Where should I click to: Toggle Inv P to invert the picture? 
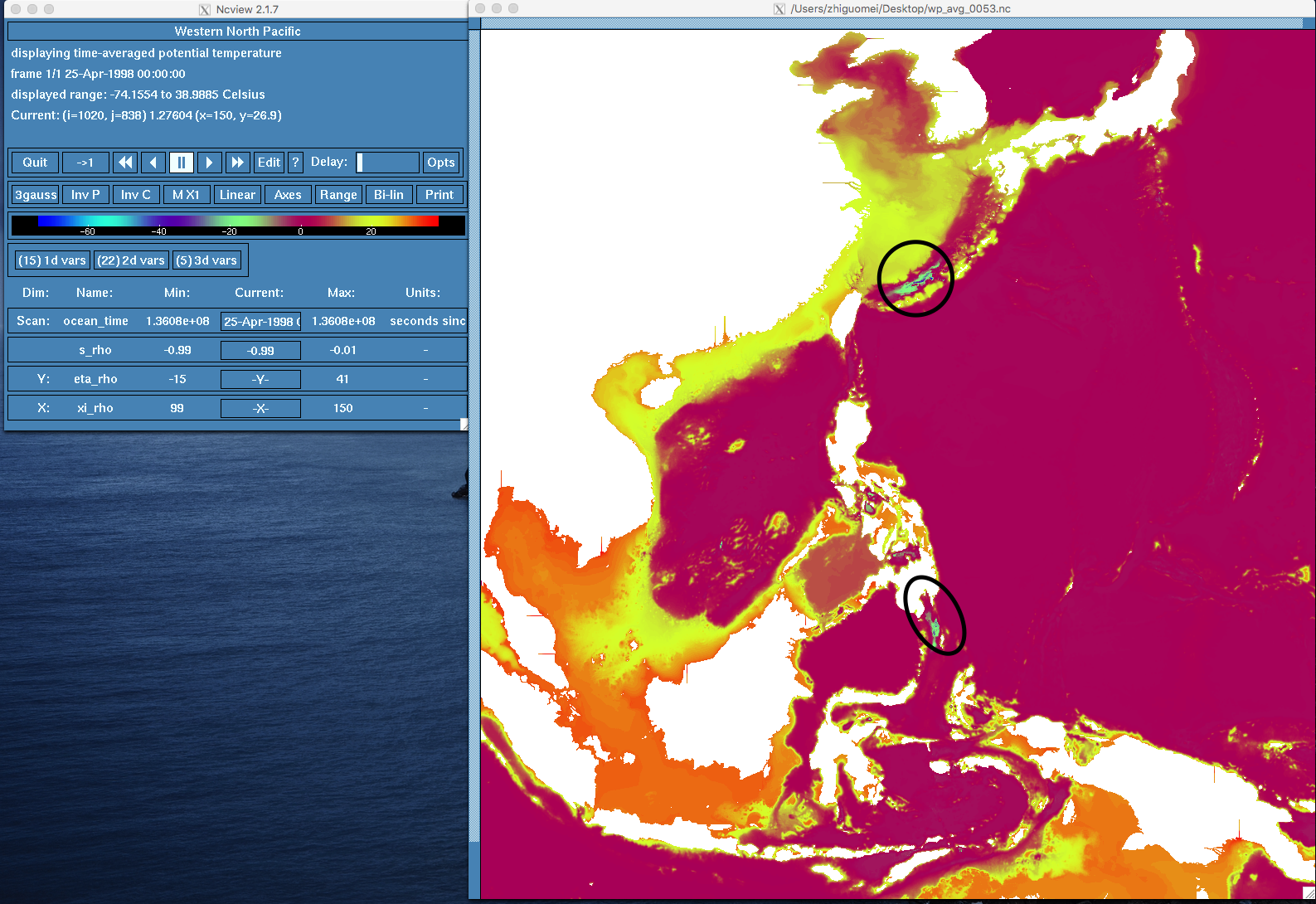[85, 195]
